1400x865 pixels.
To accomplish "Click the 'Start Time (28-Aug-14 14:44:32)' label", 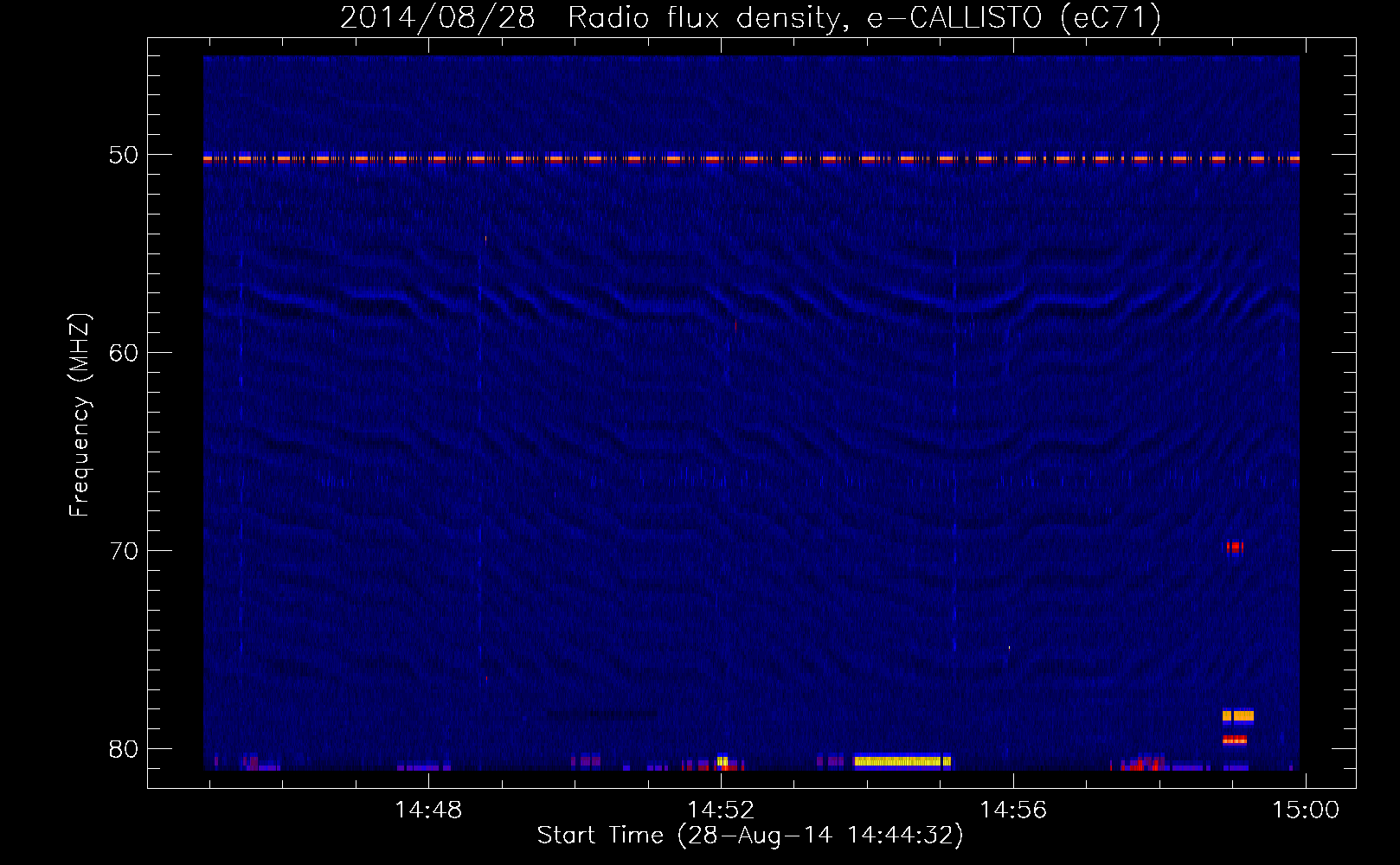I will click(750, 836).
